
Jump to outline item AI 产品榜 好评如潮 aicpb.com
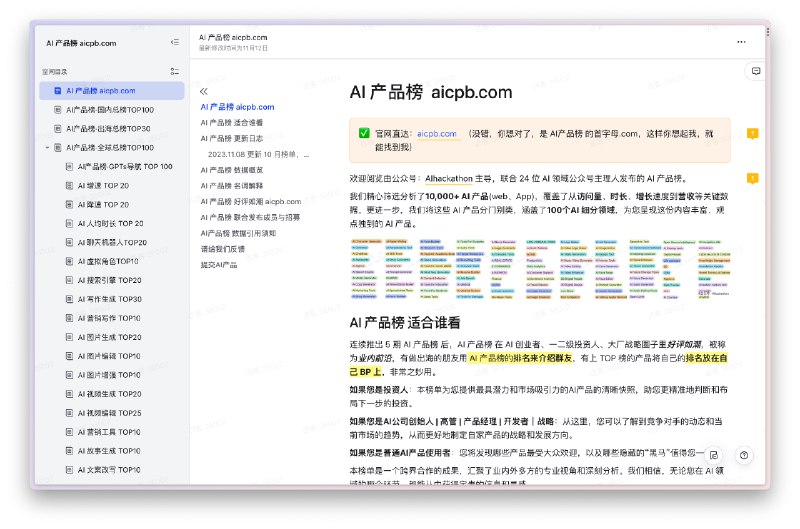pyautogui.click(x=251, y=201)
